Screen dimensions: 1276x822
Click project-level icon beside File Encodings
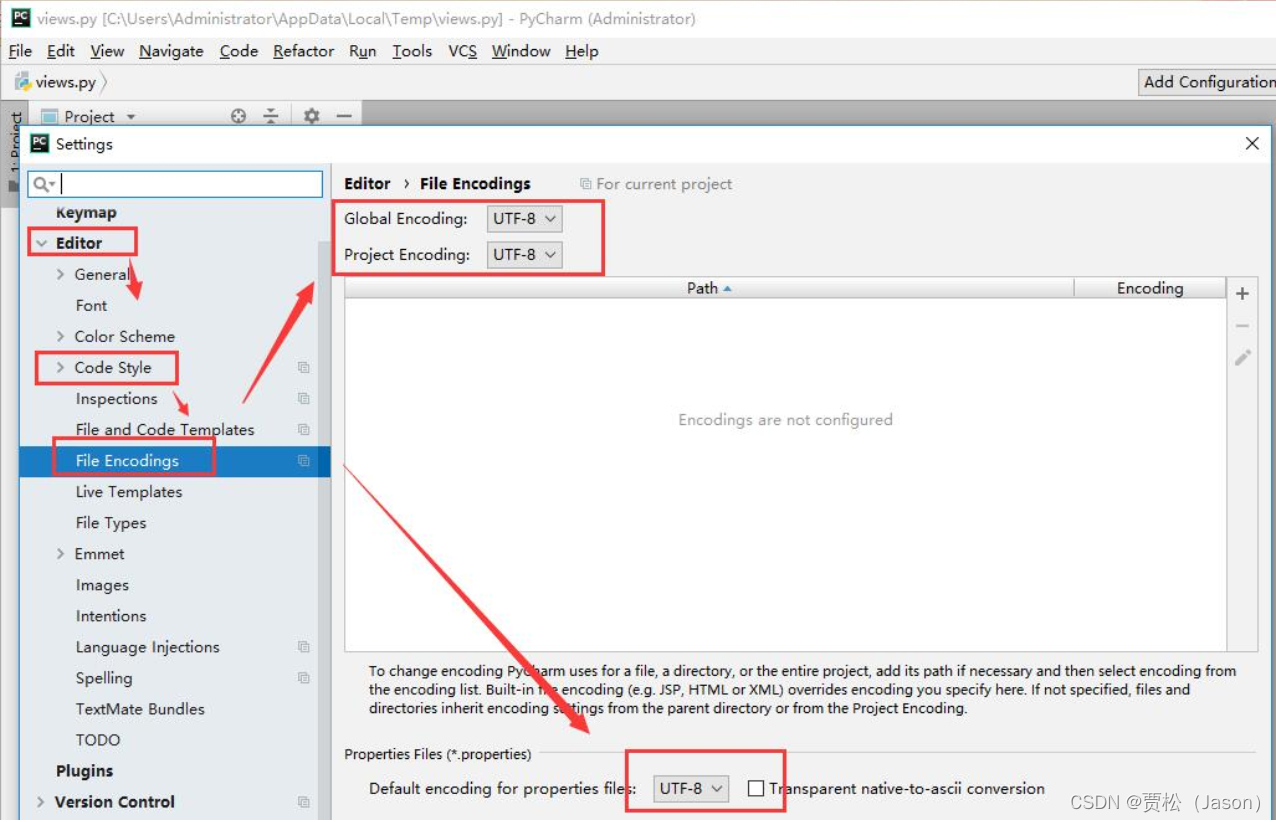point(303,460)
